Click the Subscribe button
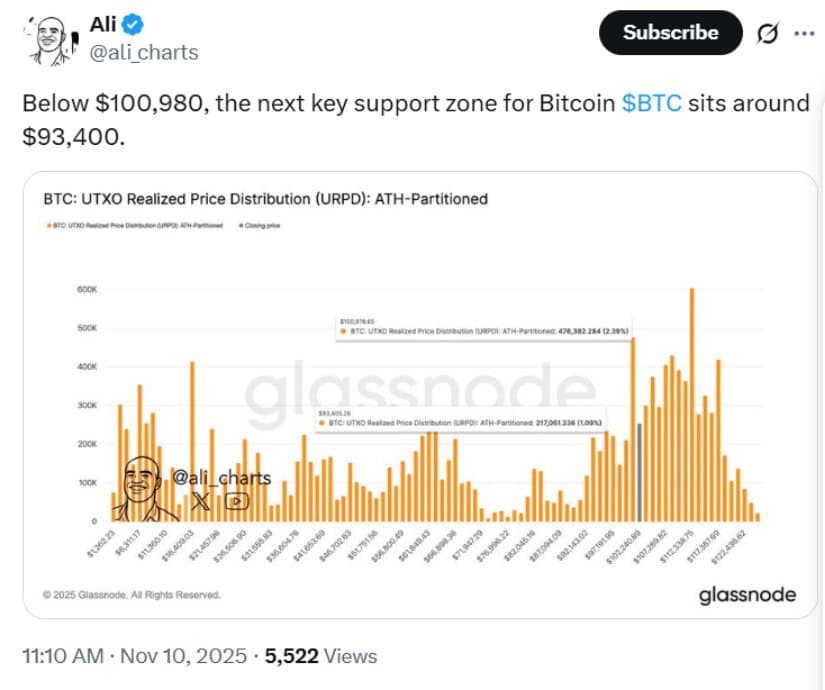Viewport: 825px width, 690px height. coord(669,32)
